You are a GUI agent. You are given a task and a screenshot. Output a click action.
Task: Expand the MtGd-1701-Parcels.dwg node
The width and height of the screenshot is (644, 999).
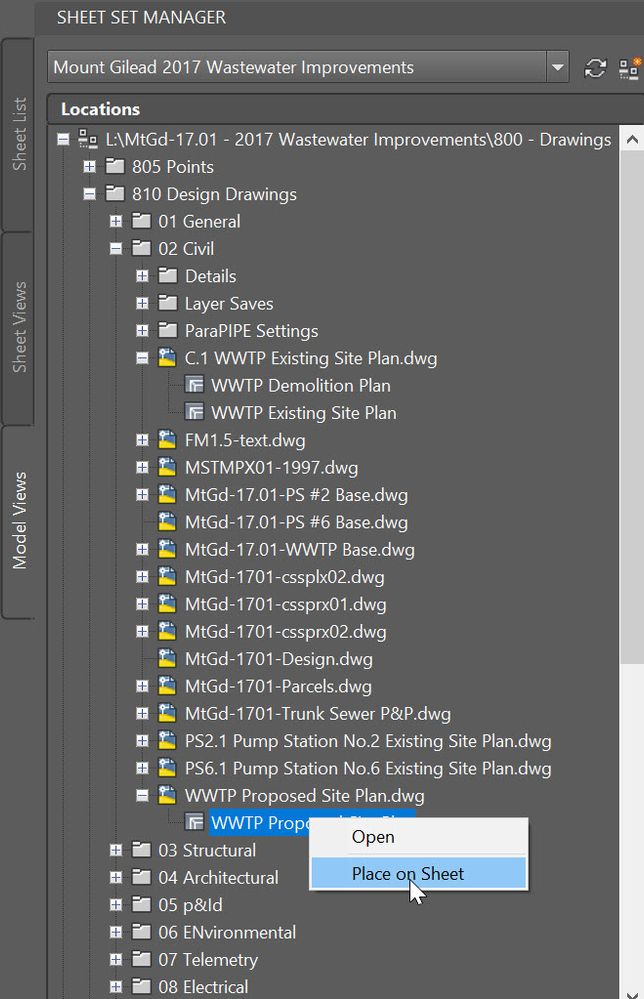click(x=143, y=686)
